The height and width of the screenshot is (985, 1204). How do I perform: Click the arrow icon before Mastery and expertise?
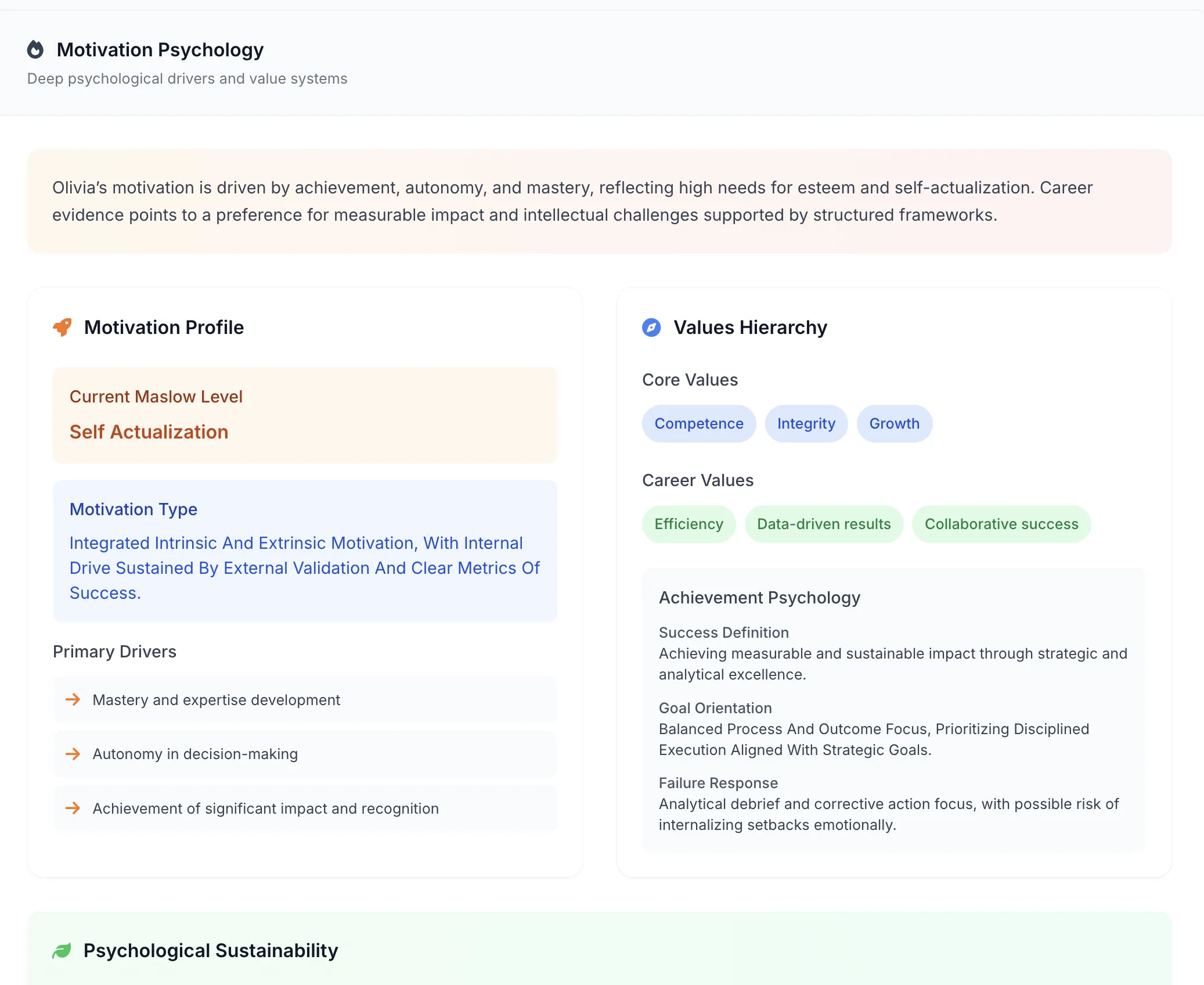click(x=73, y=699)
